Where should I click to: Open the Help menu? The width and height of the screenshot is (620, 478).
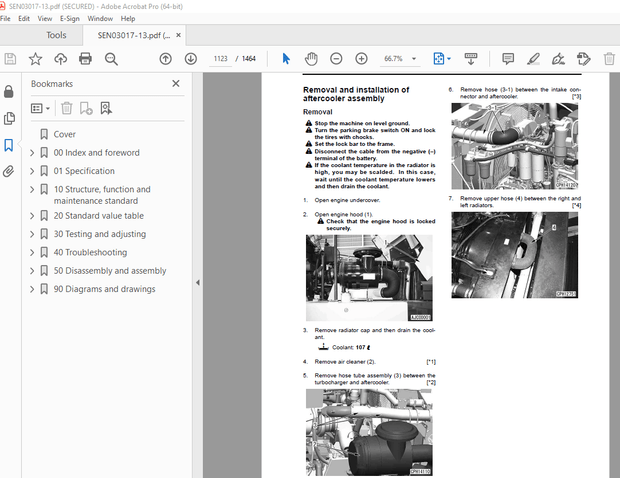128,19
